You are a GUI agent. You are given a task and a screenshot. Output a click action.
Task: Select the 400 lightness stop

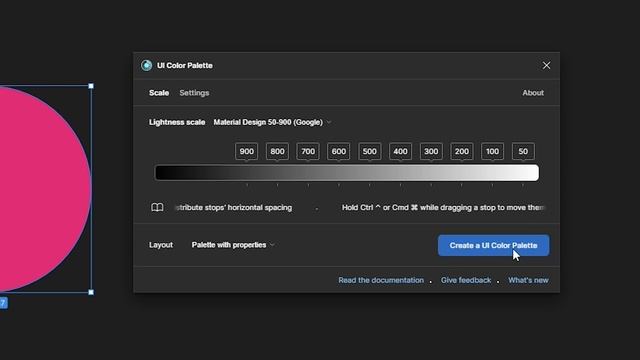(400, 151)
